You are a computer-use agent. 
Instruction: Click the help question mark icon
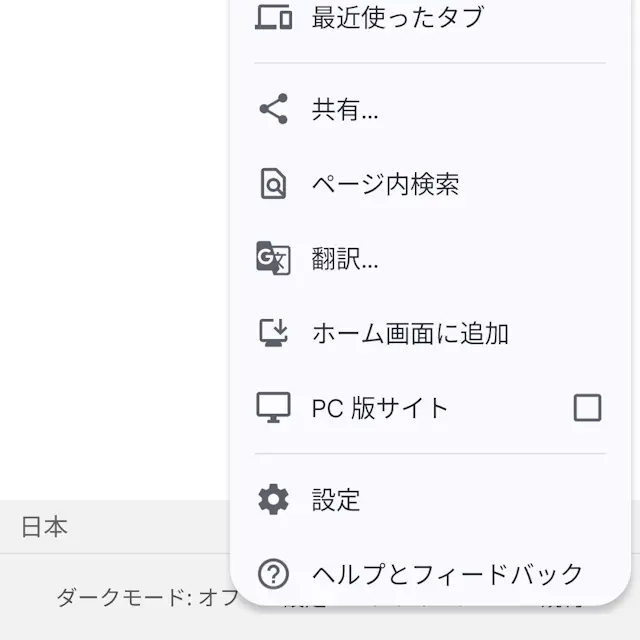coord(273,574)
